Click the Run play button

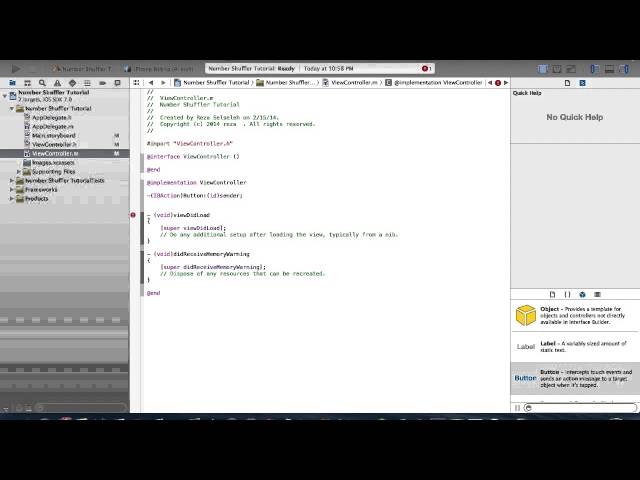(16, 69)
